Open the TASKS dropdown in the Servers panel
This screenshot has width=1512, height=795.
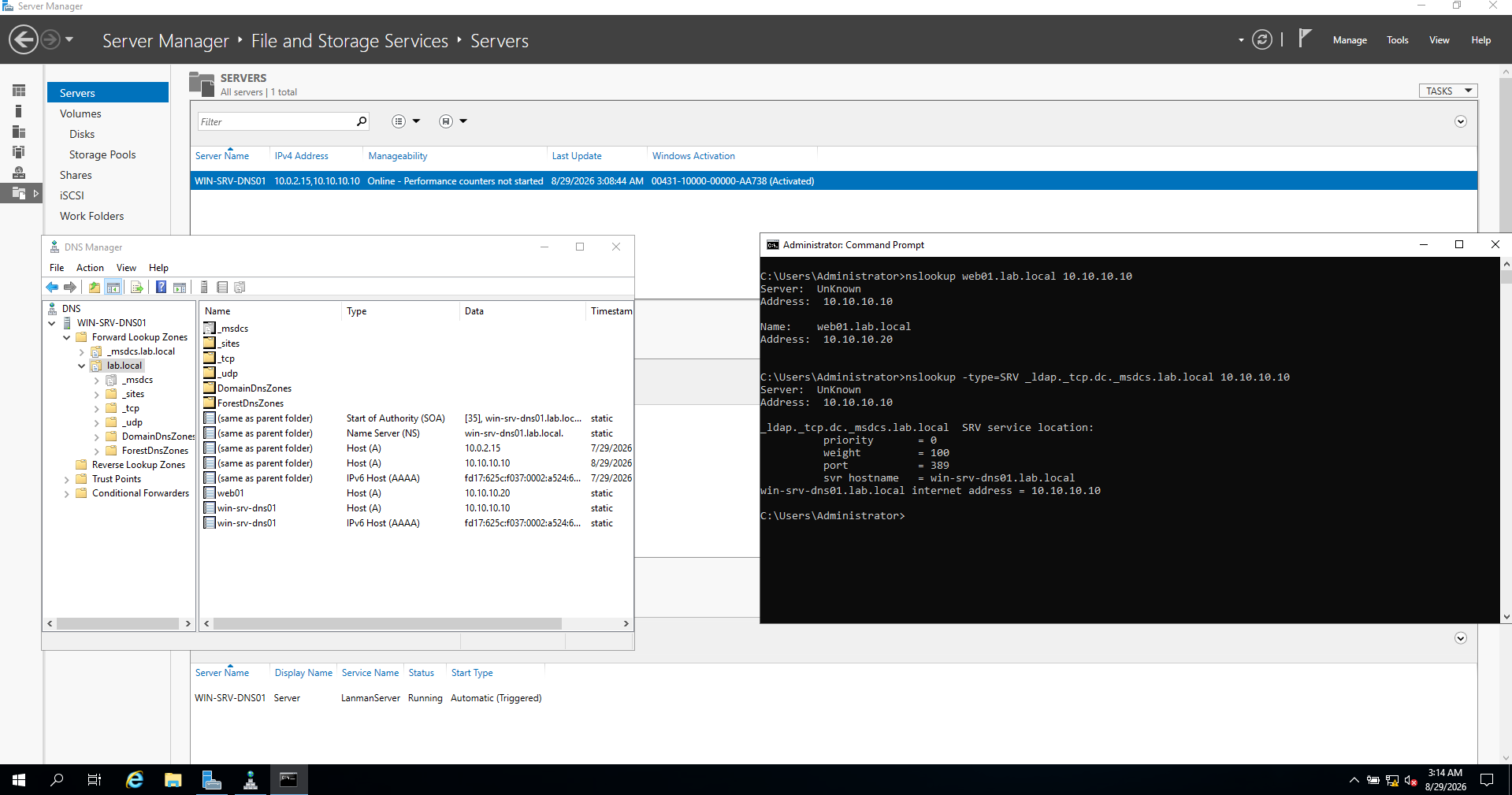click(1448, 91)
